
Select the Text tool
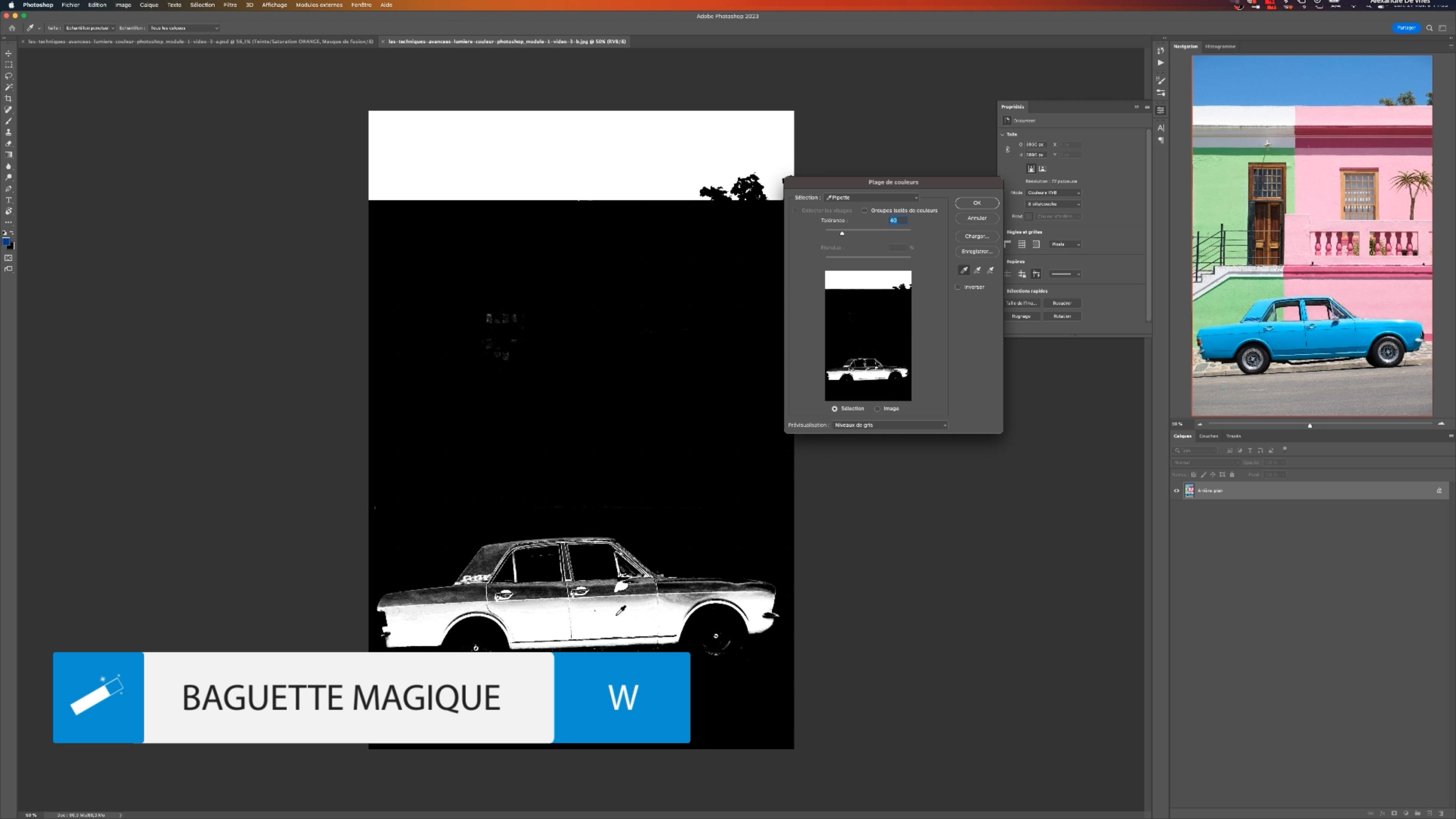tap(8, 200)
